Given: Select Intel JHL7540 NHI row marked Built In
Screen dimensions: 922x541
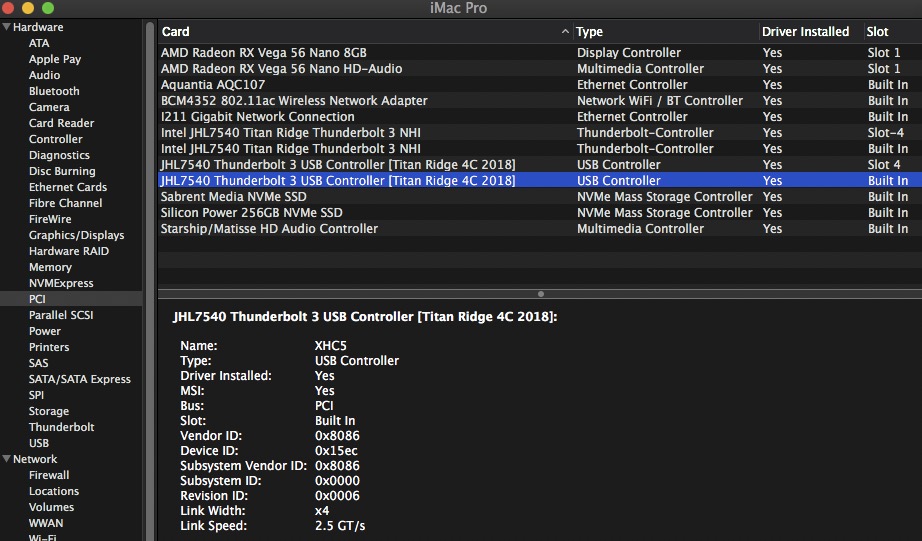Looking at the screenshot, I should [x=540, y=148].
